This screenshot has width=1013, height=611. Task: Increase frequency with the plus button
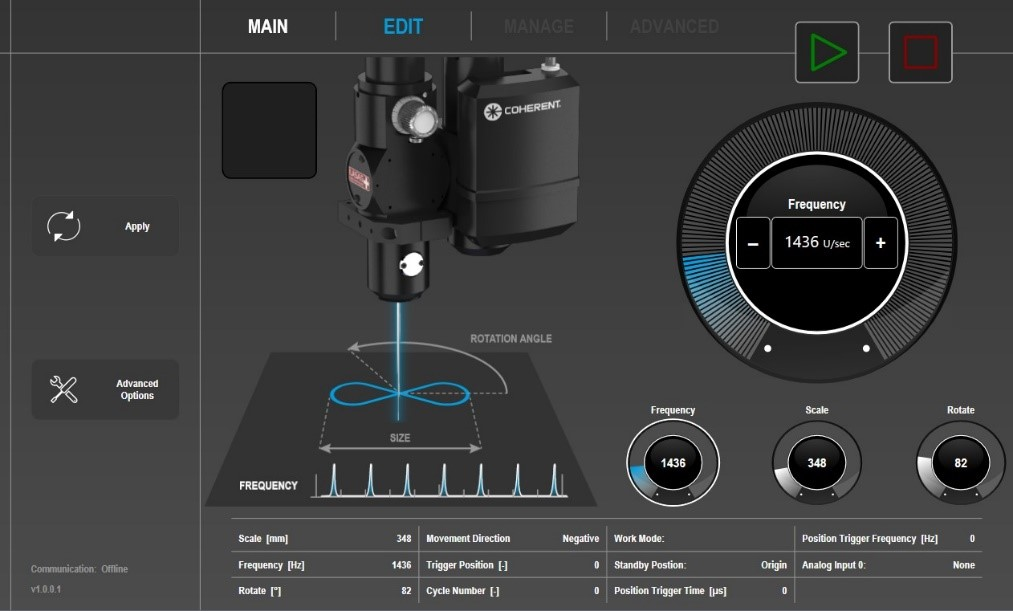(880, 243)
